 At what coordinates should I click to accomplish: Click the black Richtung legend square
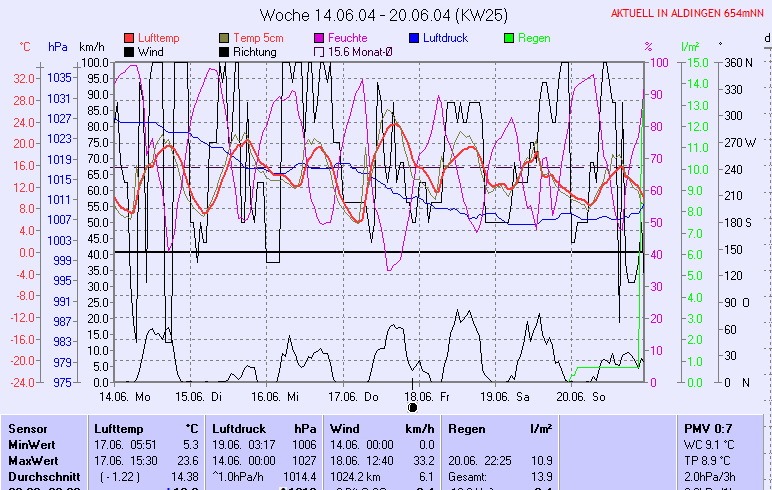pos(224,51)
